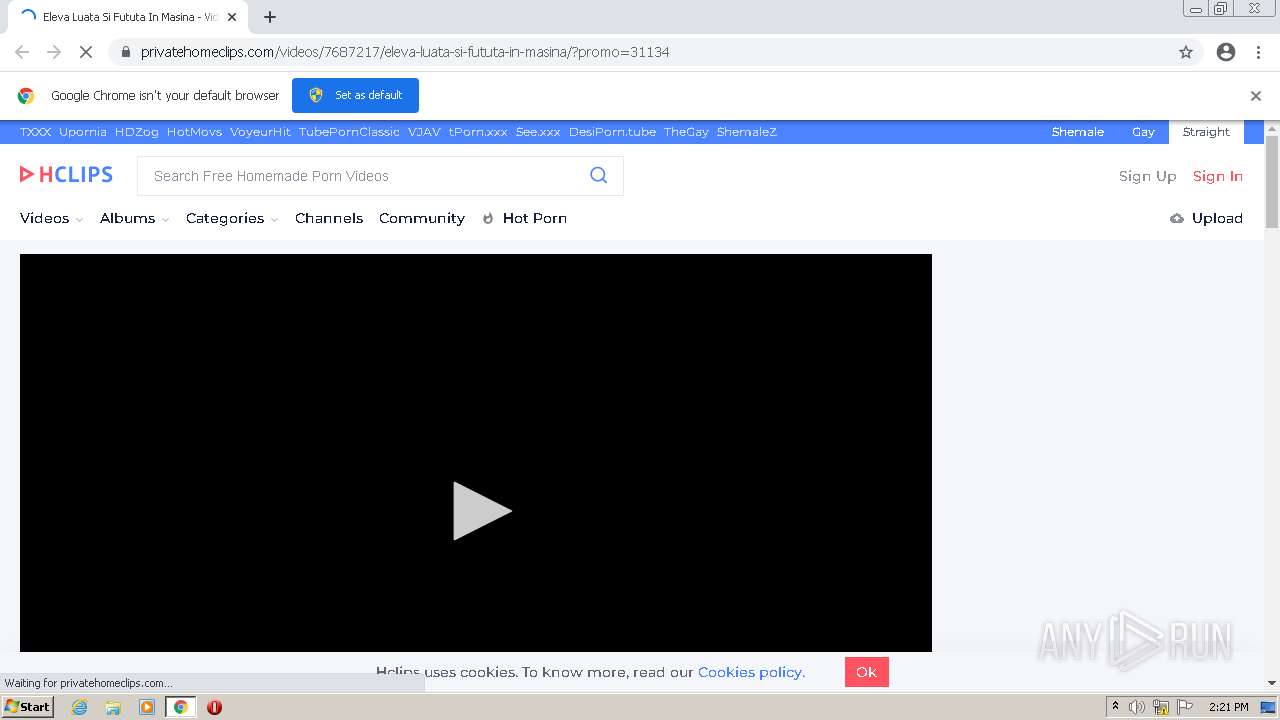Open the Community menu item
This screenshot has height=720, width=1280.
[422, 218]
